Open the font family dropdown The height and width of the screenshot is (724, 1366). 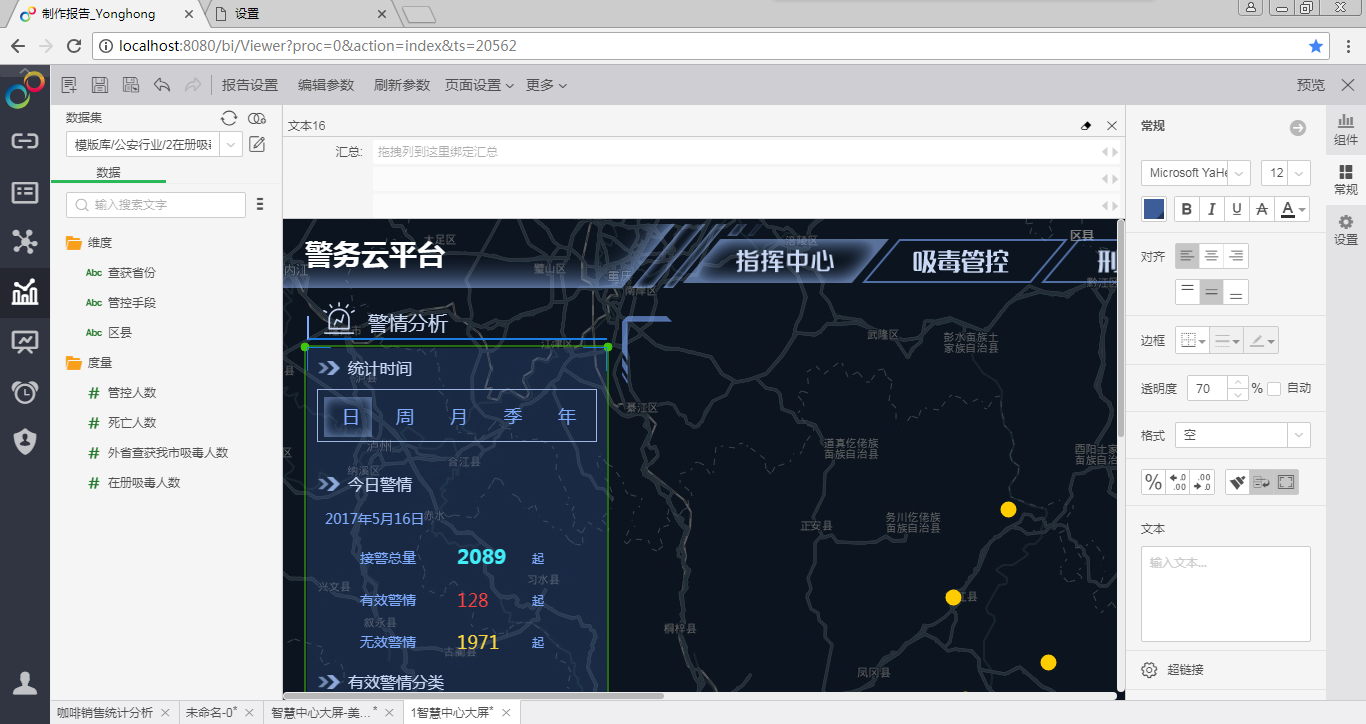(x=1196, y=173)
